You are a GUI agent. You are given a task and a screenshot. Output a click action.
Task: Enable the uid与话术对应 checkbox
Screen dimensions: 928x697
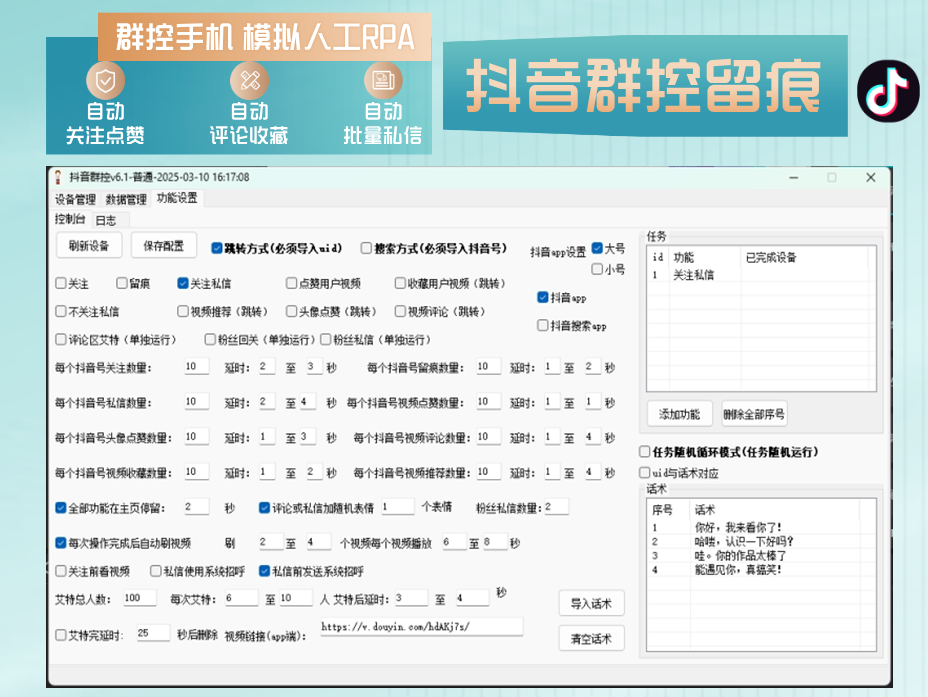pyautogui.click(x=645, y=473)
